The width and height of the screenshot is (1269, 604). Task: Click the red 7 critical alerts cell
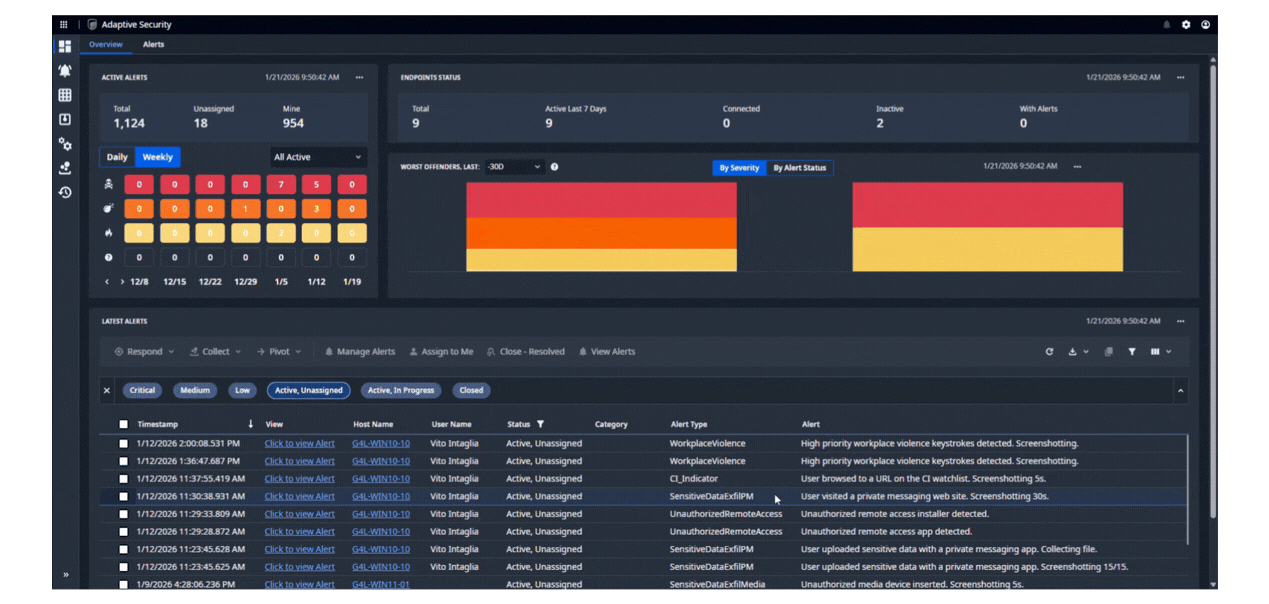pyautogui.click(x=279, y=185)
